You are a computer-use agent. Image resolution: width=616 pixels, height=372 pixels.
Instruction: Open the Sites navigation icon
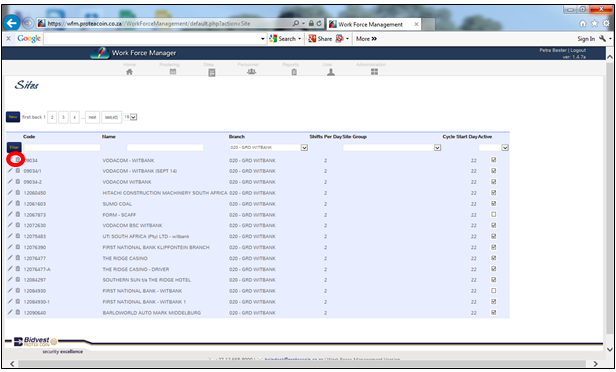tap(212, 73)
